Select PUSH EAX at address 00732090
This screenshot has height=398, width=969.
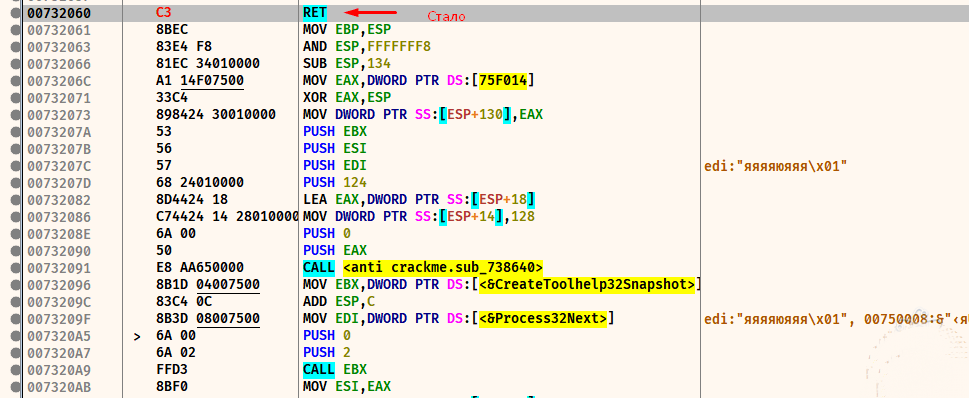(335, 250)
